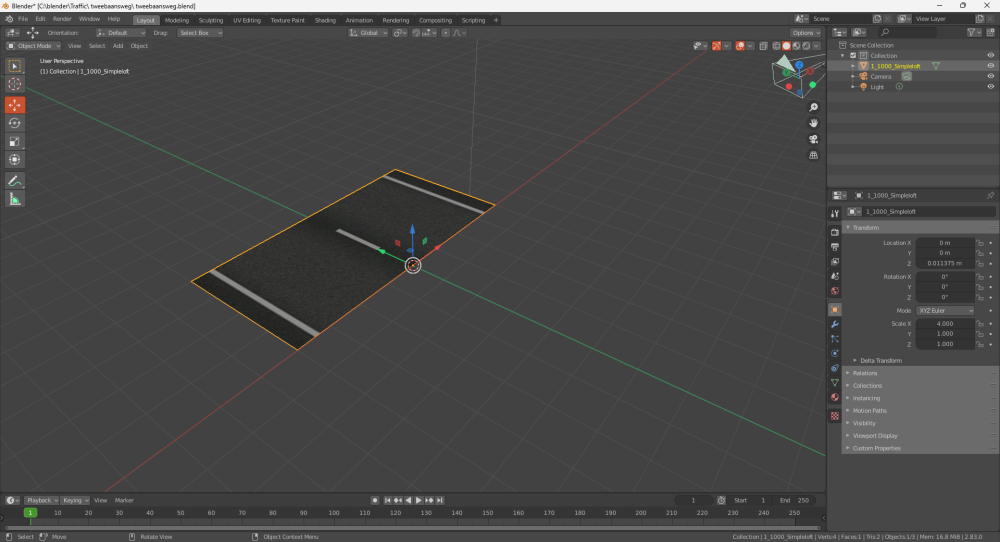Open the Modifiers wrench tab in Properties
This screenshot has height=542, width=1000.
click(835, 324)
